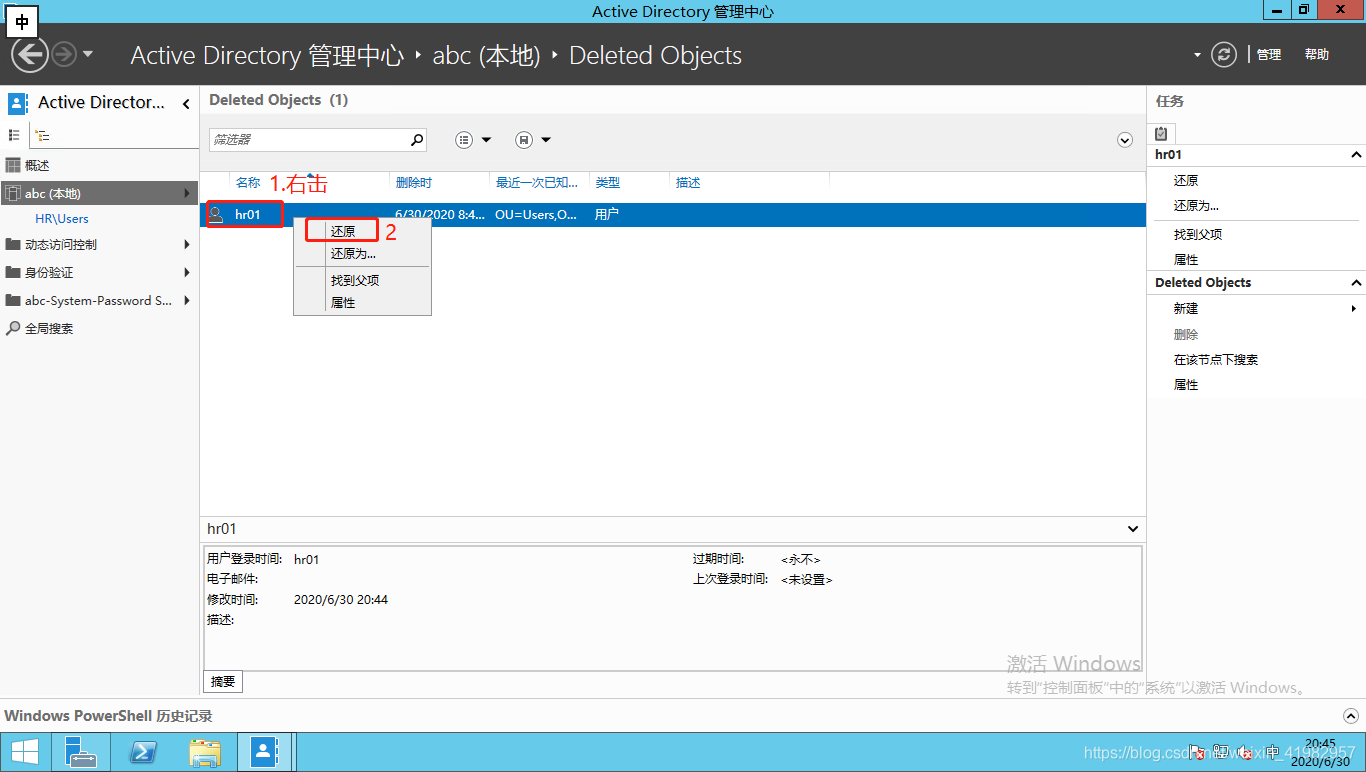Open the navigation history dropdown beside forward arrow
The image size is (1366, 772).
(88, 54)
